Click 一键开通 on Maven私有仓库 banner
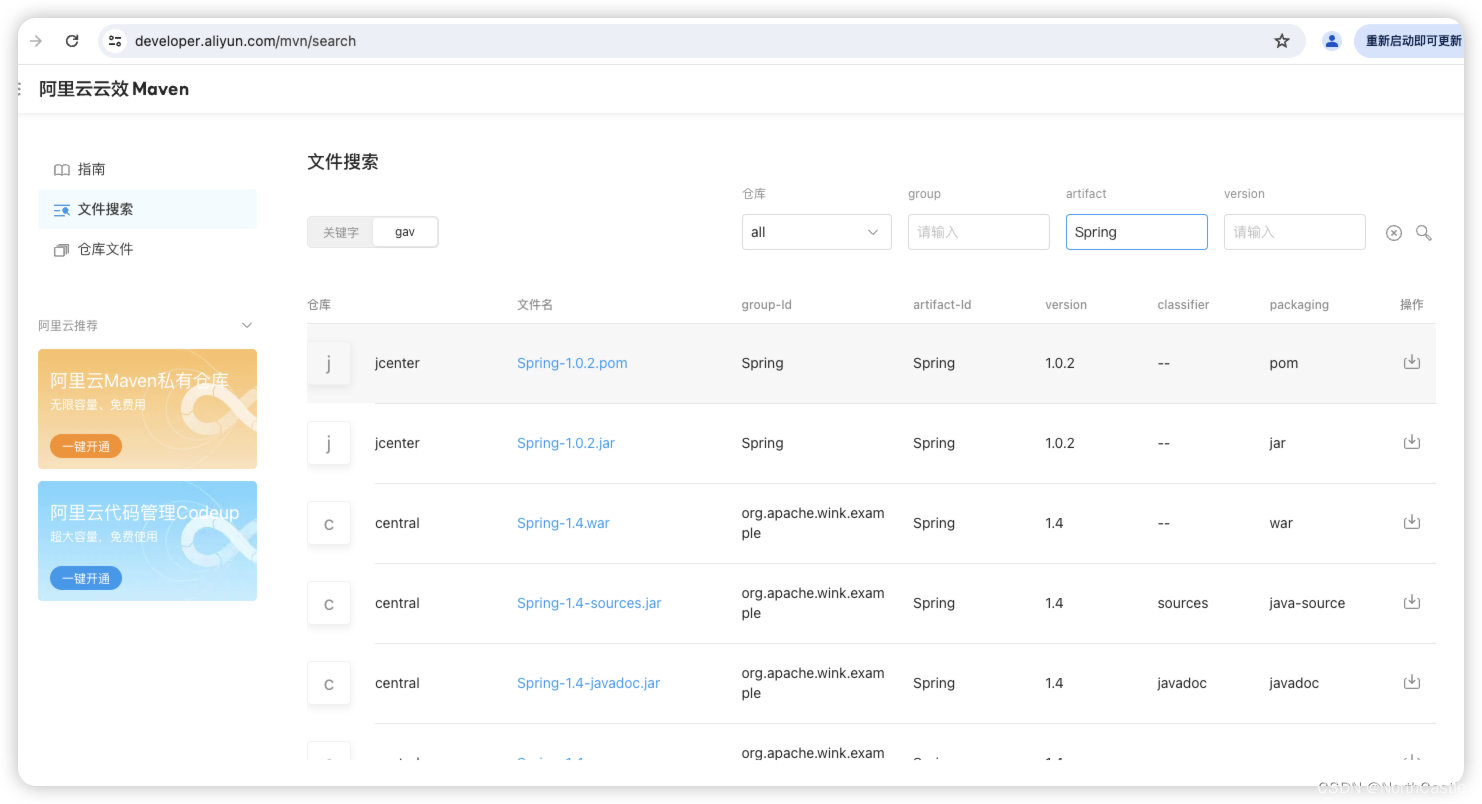1482x804 pixels. [86, 446]
